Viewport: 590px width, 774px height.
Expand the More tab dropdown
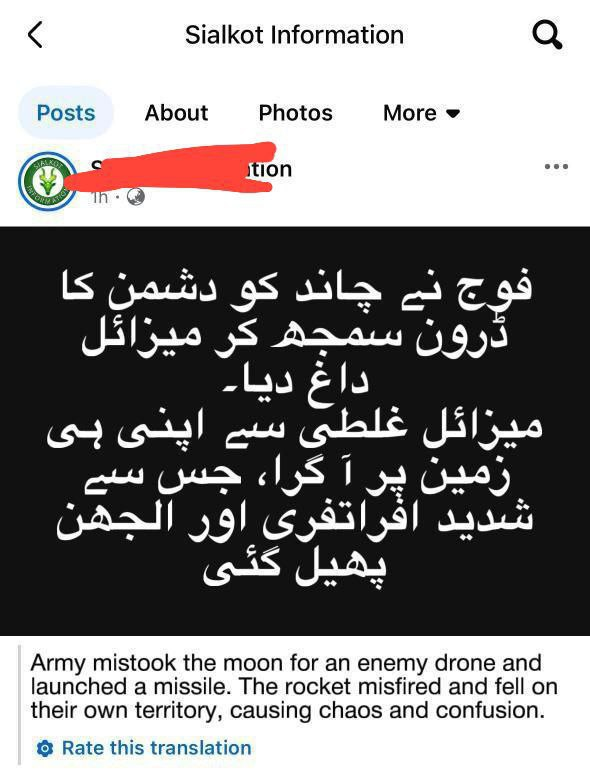coord(422,113)
